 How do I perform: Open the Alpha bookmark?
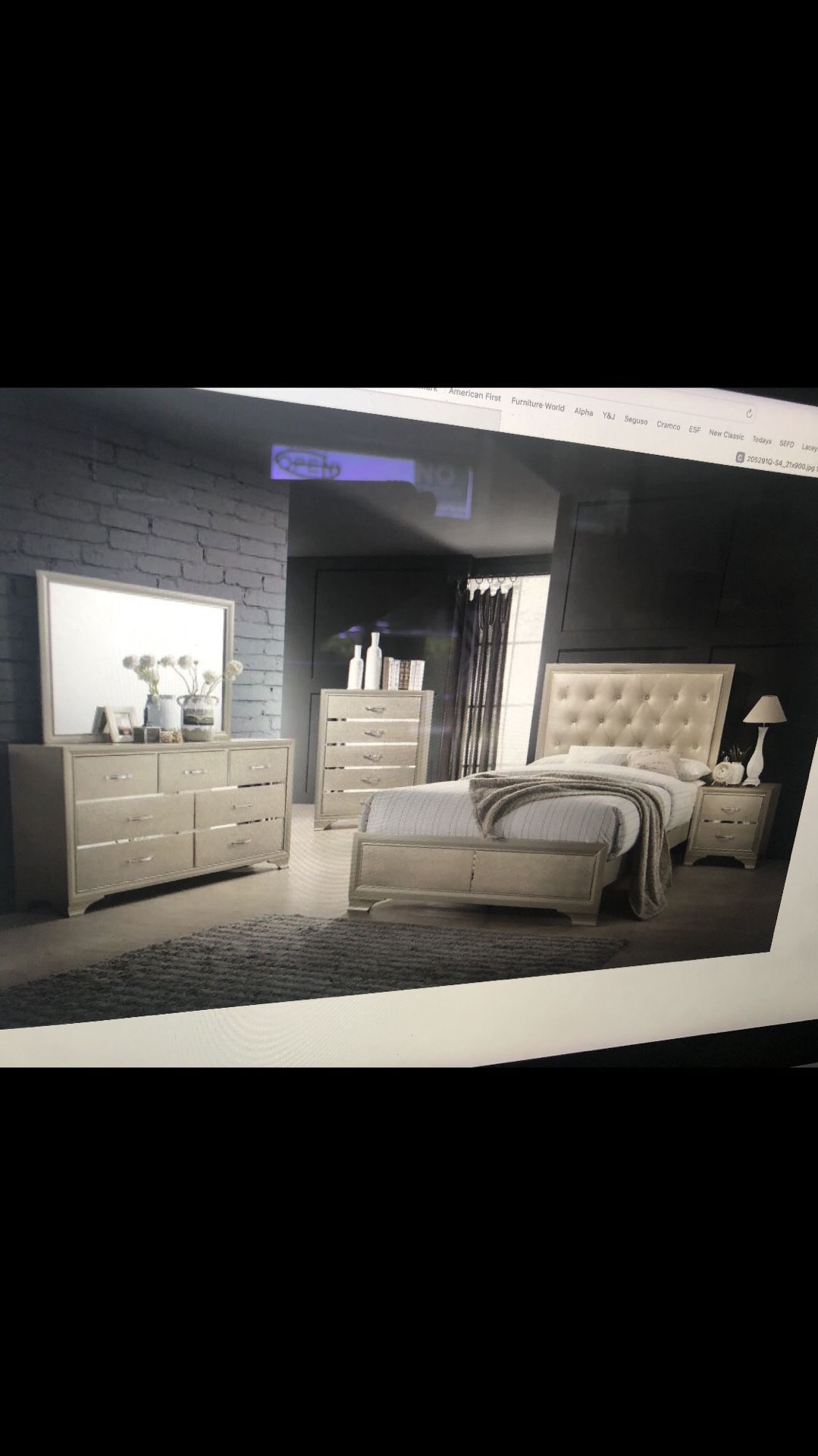(x=584, y=412)
